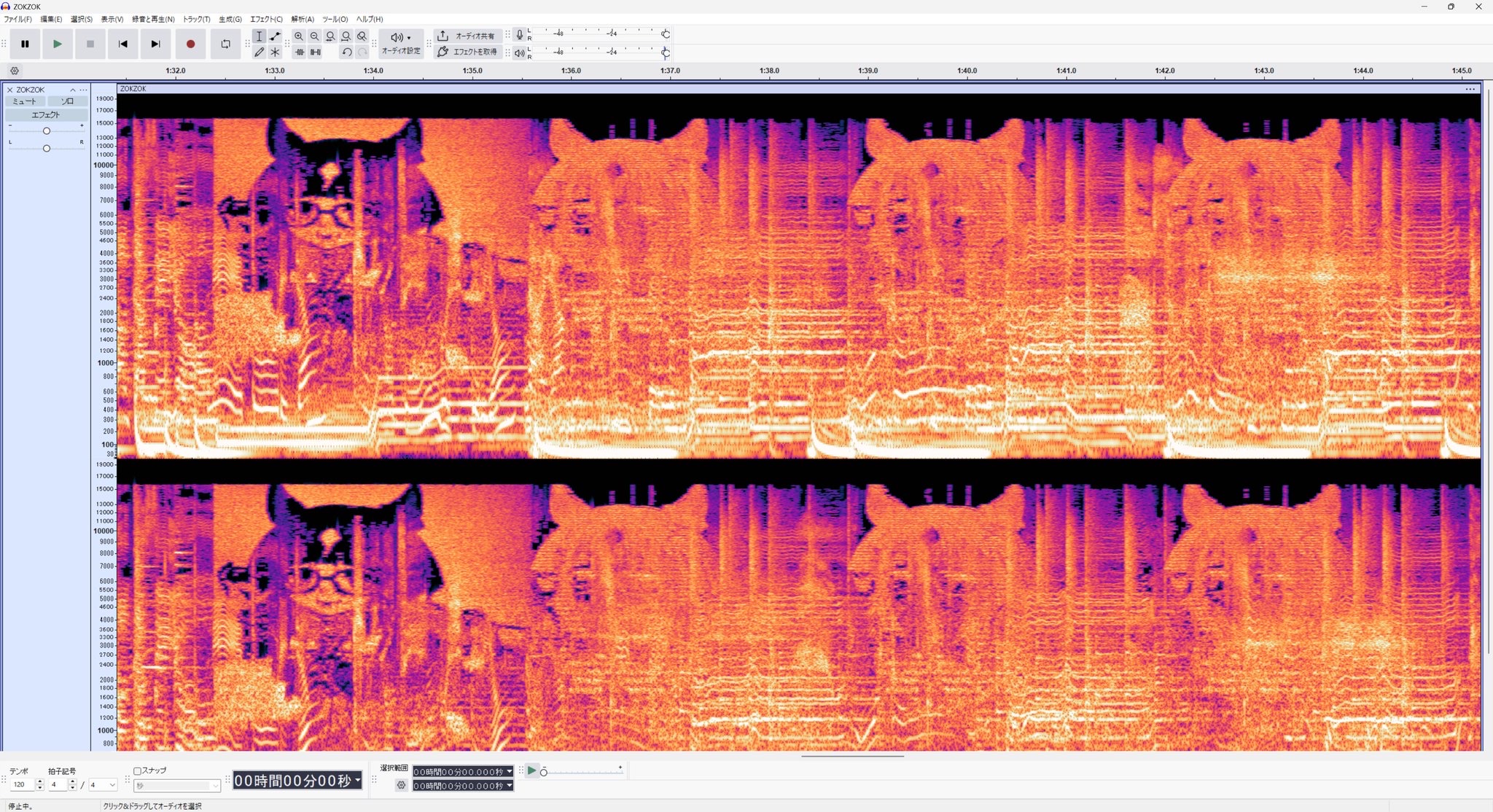
Task: Click the track エフェクト button
Action: (x=46, y=114)
